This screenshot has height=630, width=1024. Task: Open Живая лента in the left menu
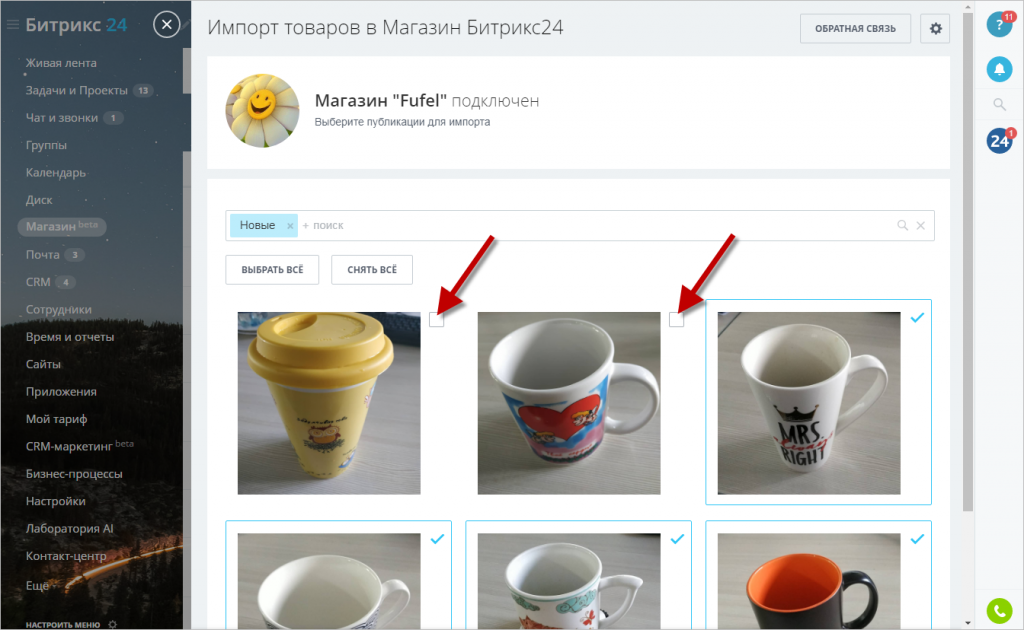coord(61,63)
